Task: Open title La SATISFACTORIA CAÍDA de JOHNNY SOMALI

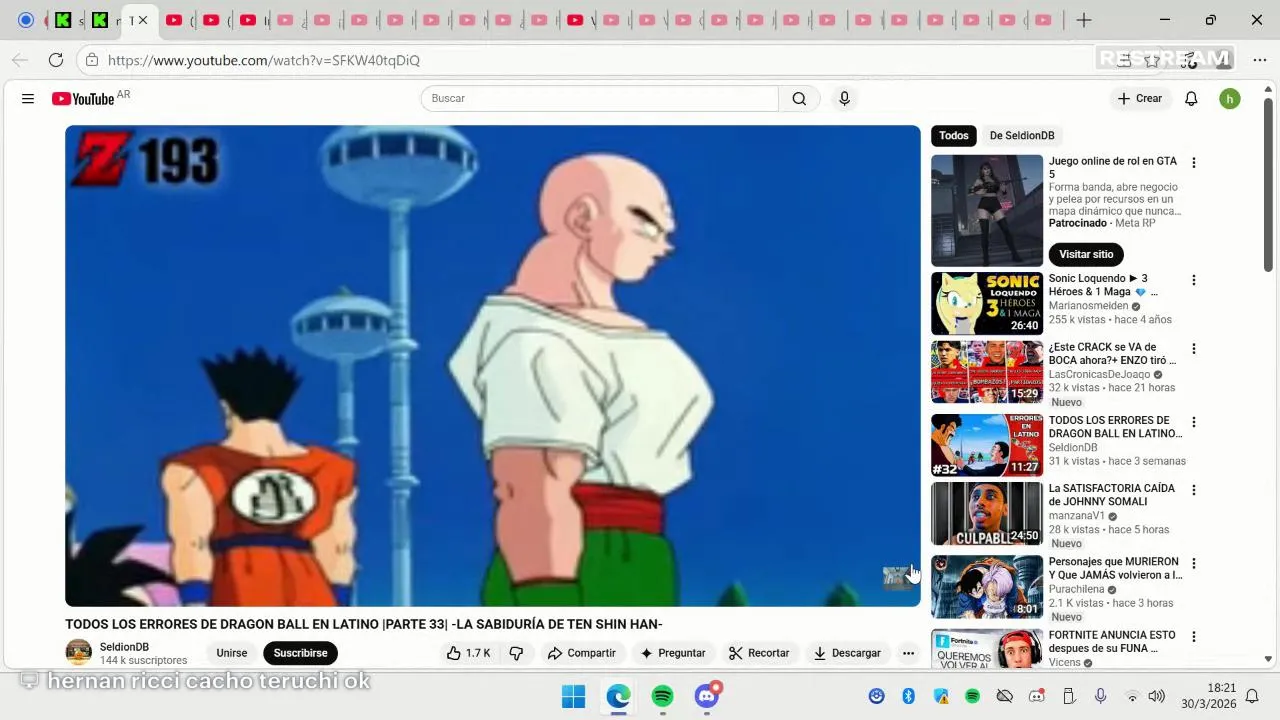Action: pos(1111,495)
